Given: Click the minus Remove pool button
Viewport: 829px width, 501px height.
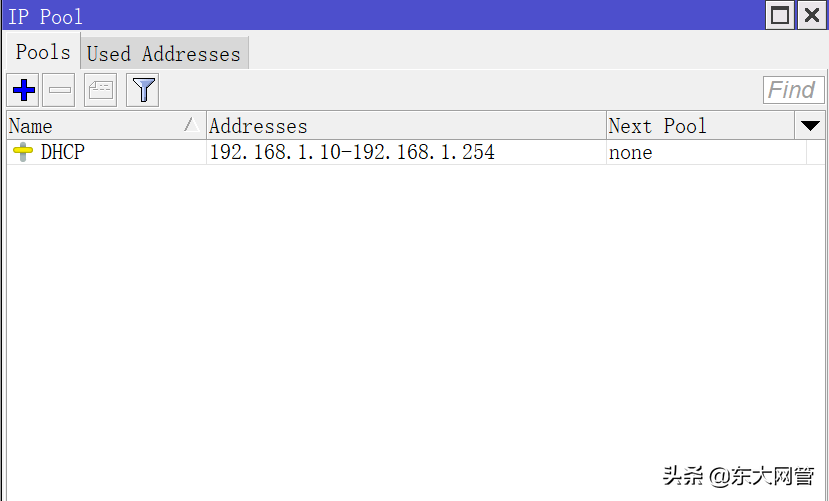Looking at the screenshot, I should [60, 91].
